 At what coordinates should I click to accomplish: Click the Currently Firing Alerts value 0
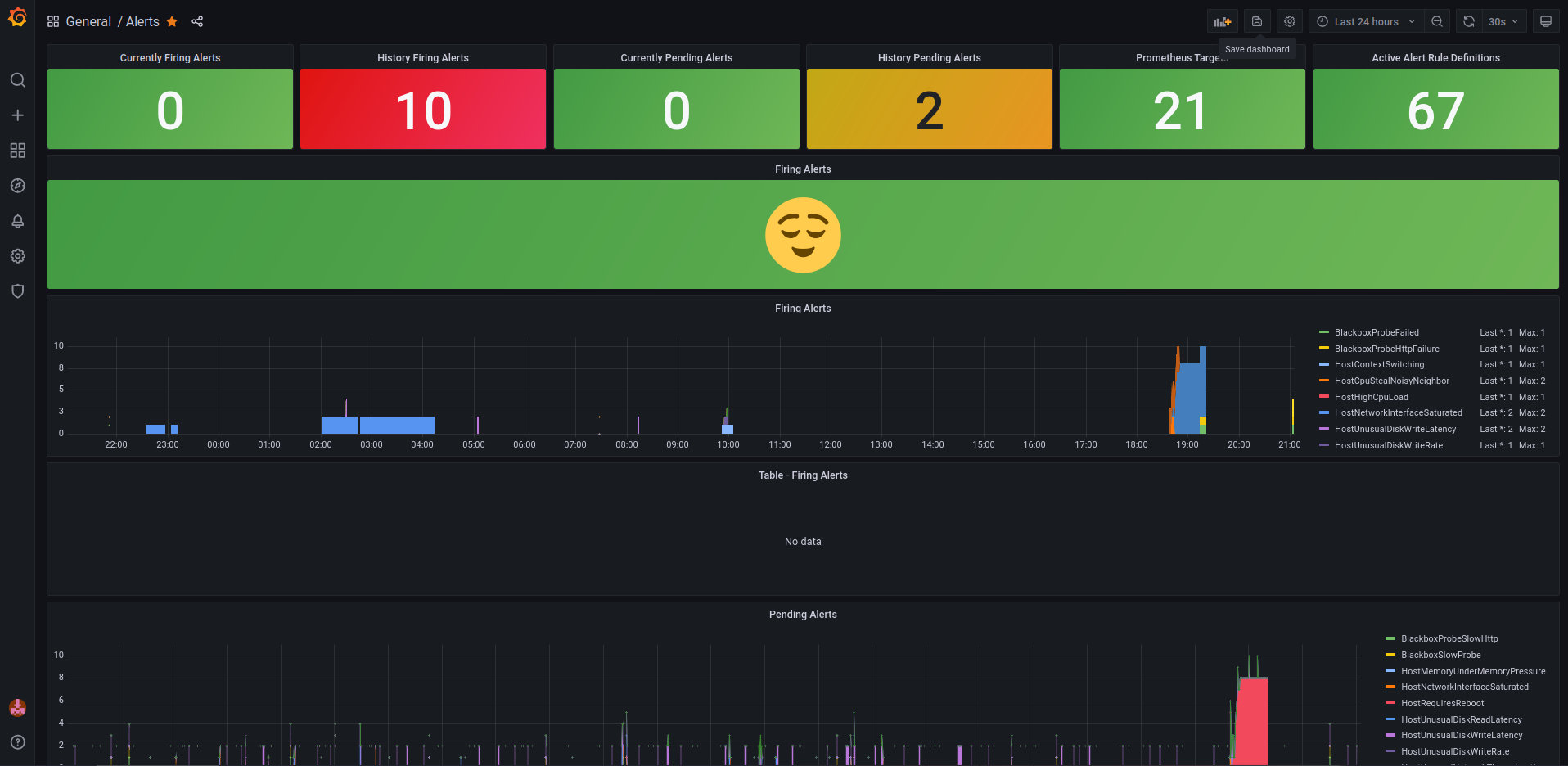click(x=170, y=110)
